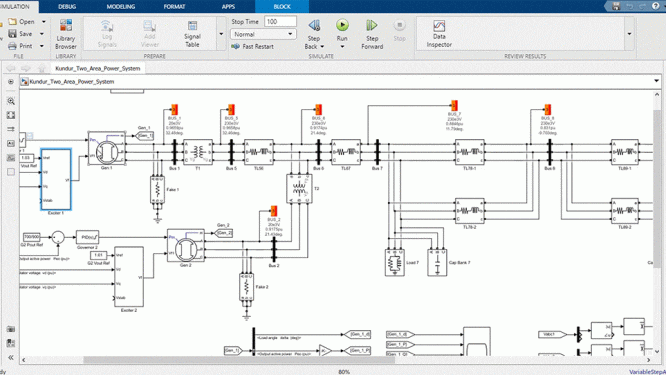The height and width of the screenshot is (375, 666).
Task: Click the vertical canvas scrollbar
Action: click(x=657, y=189)
